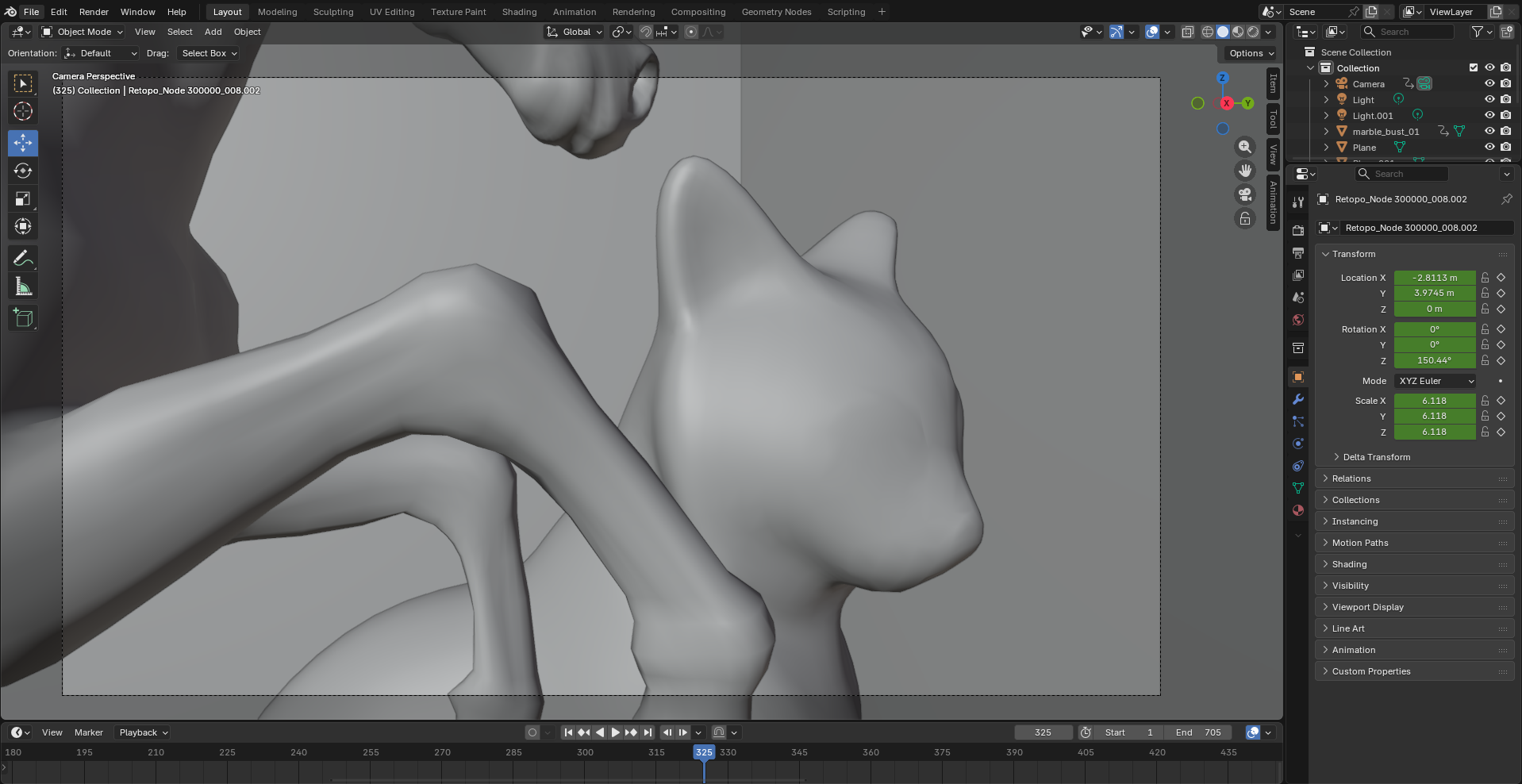Open the Object Mode dropdown
This screenshot has width=1522, height=784.
[83, 32]
